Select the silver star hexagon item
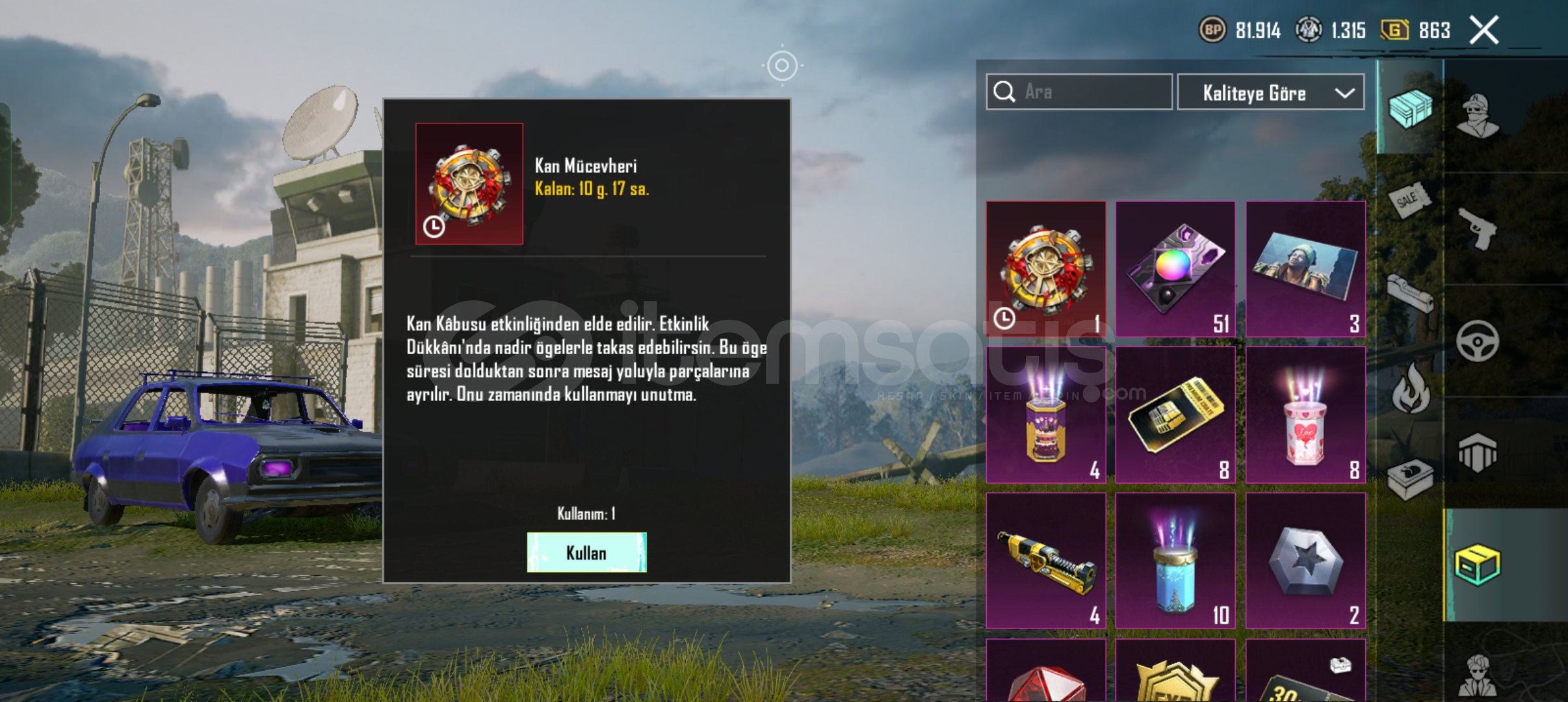Viewport: 1568px width, 702px height. pos(1305,560)
